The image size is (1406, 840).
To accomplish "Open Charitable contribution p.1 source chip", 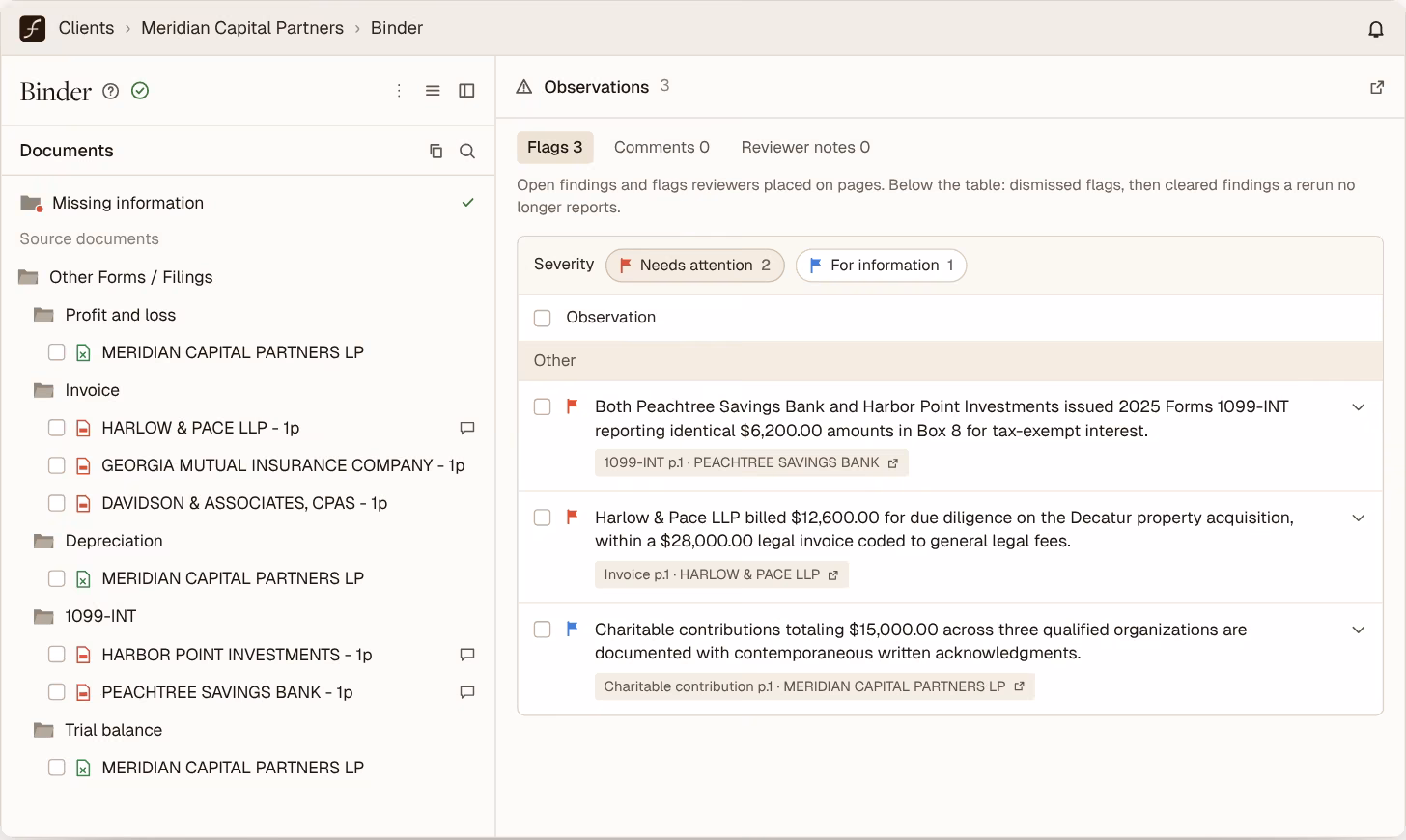I will (814, 686).
